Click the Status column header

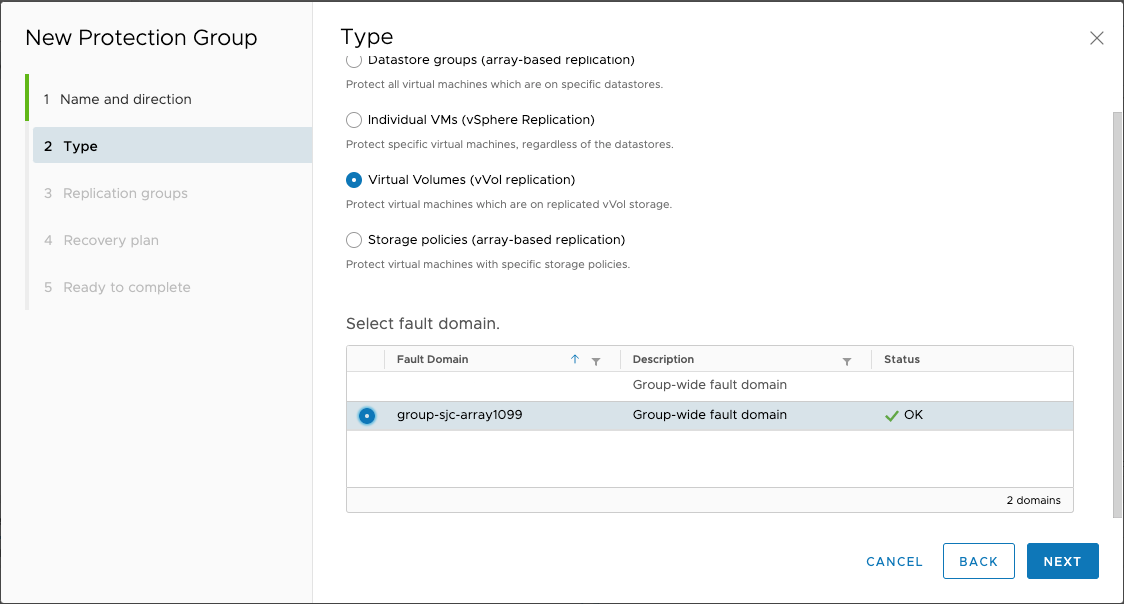click(x=902, y=359)
